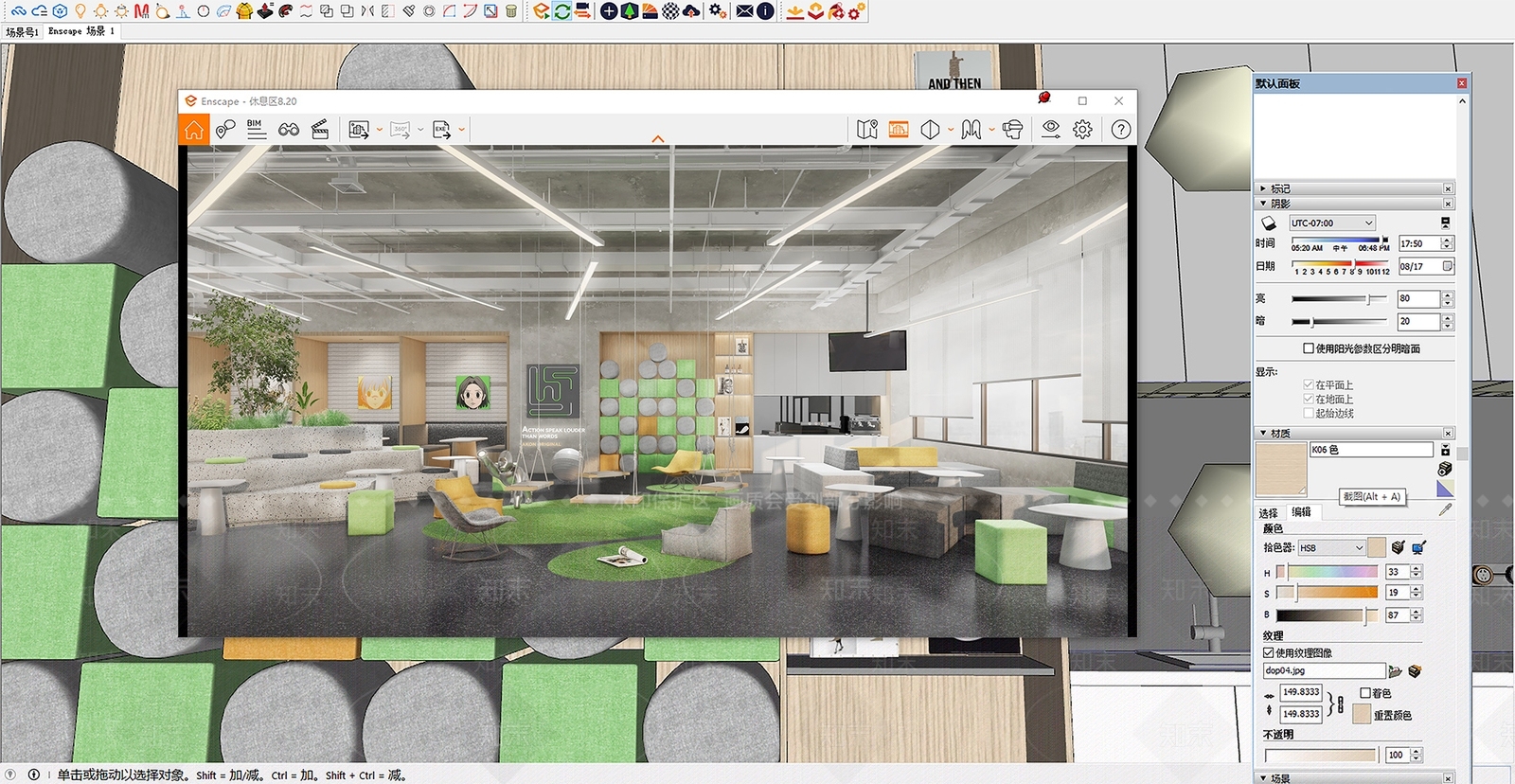
Task: Enable the 着色 colorize checkbox
Action: (1365, 693)
